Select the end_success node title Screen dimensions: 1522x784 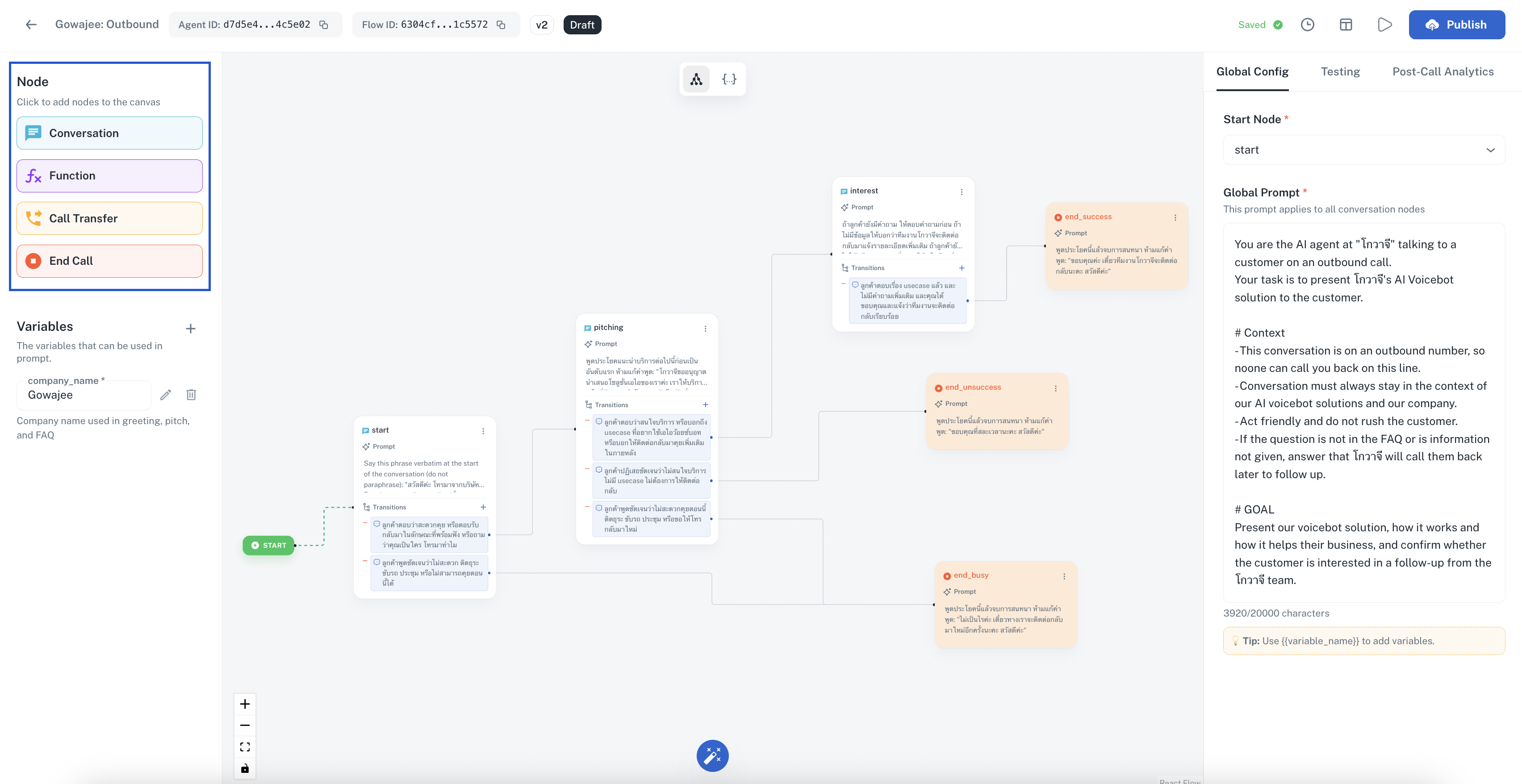click(1088, 217)
